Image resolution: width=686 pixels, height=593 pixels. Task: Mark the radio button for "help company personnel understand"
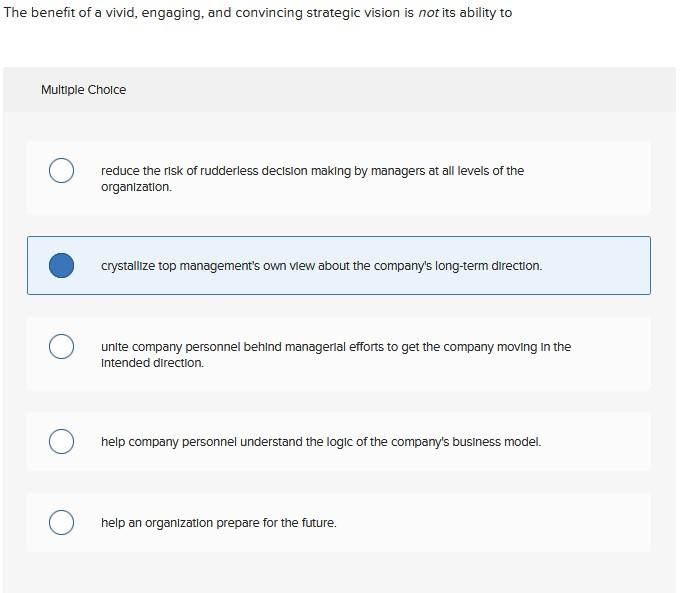click(x=61, y=441)
